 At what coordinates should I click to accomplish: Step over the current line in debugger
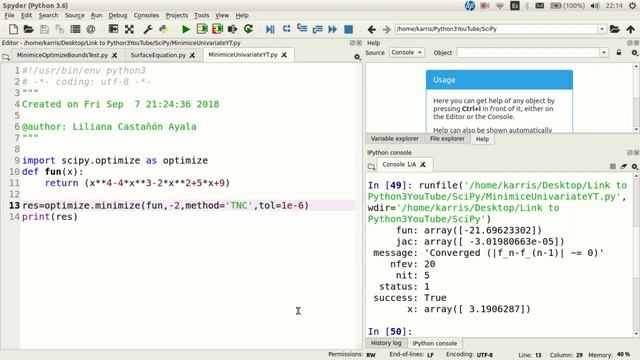coord(286,29)
